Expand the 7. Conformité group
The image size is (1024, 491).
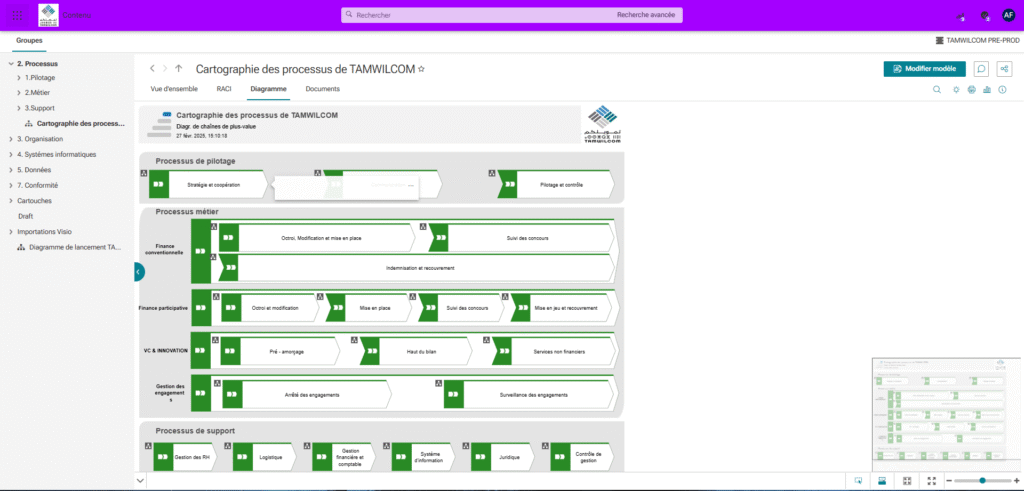coord(10,185)
